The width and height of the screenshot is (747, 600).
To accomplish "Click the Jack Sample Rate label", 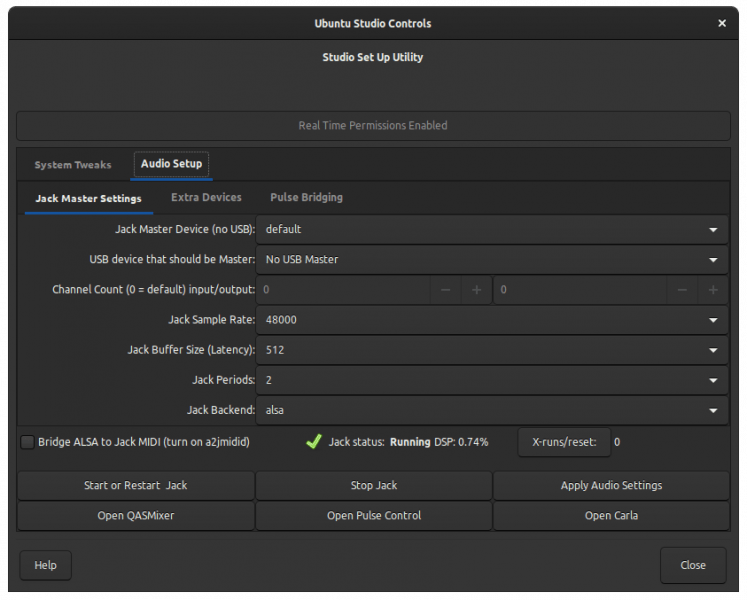I will click(x=212, y=320).
